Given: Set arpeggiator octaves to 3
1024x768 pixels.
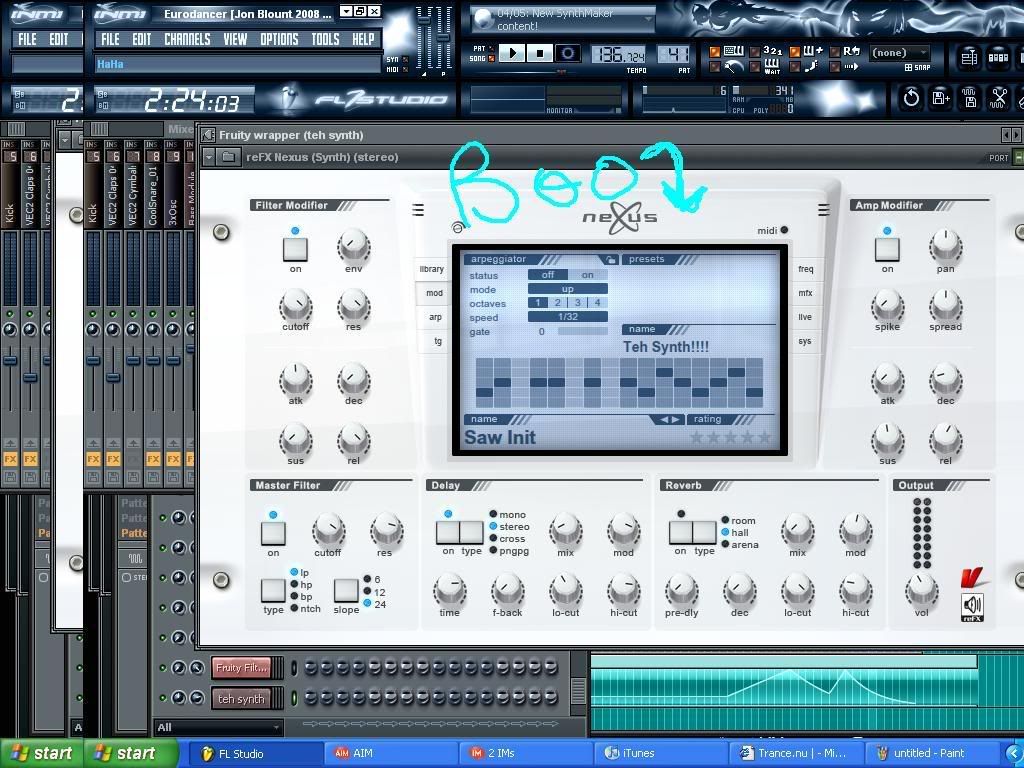Looking at the screenshot, I should (577, 303).
